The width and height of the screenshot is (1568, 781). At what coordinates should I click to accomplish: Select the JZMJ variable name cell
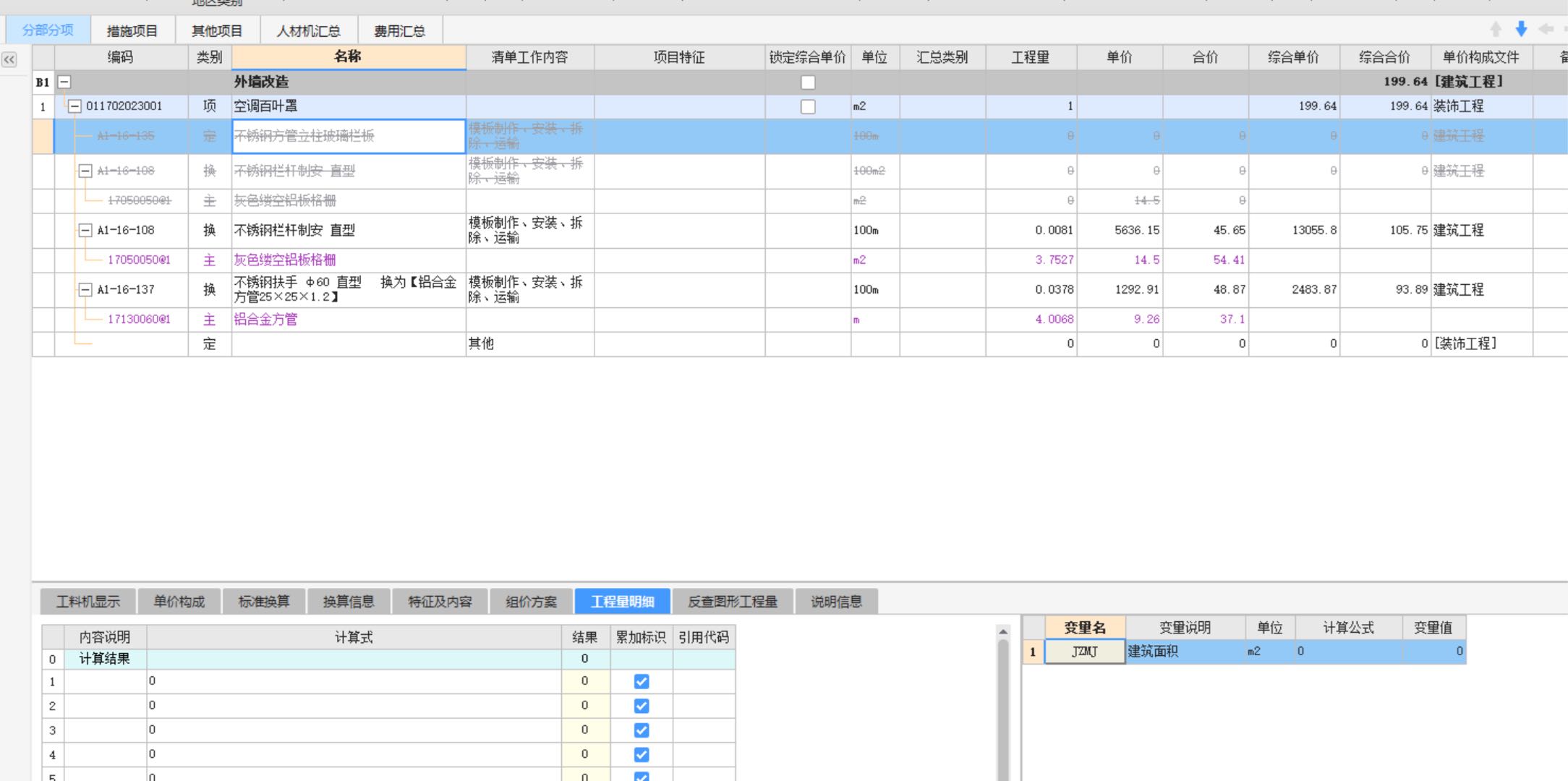tap(1085, 652)
